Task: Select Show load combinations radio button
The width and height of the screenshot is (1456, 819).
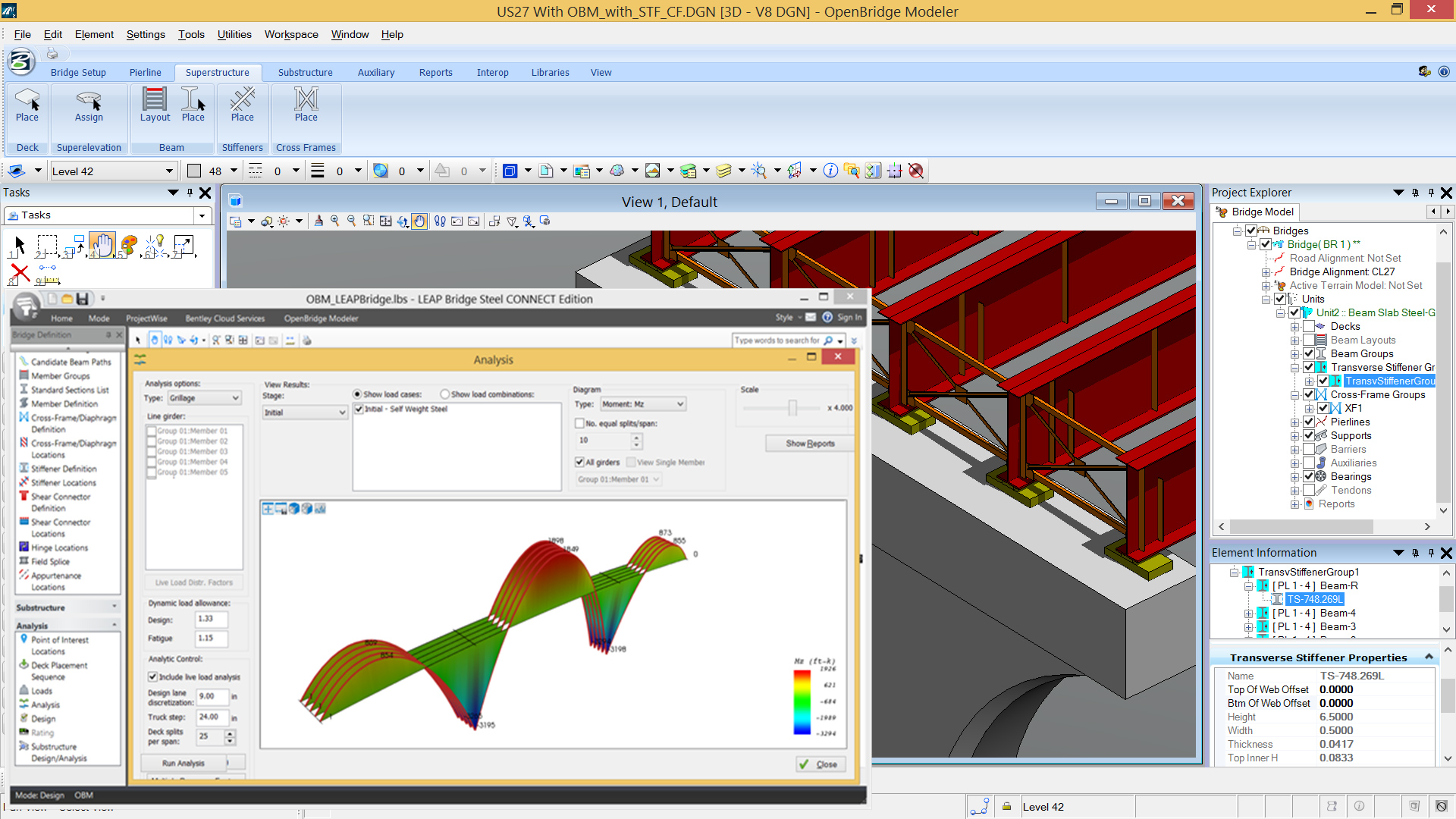Action: (x=445, y=394)
